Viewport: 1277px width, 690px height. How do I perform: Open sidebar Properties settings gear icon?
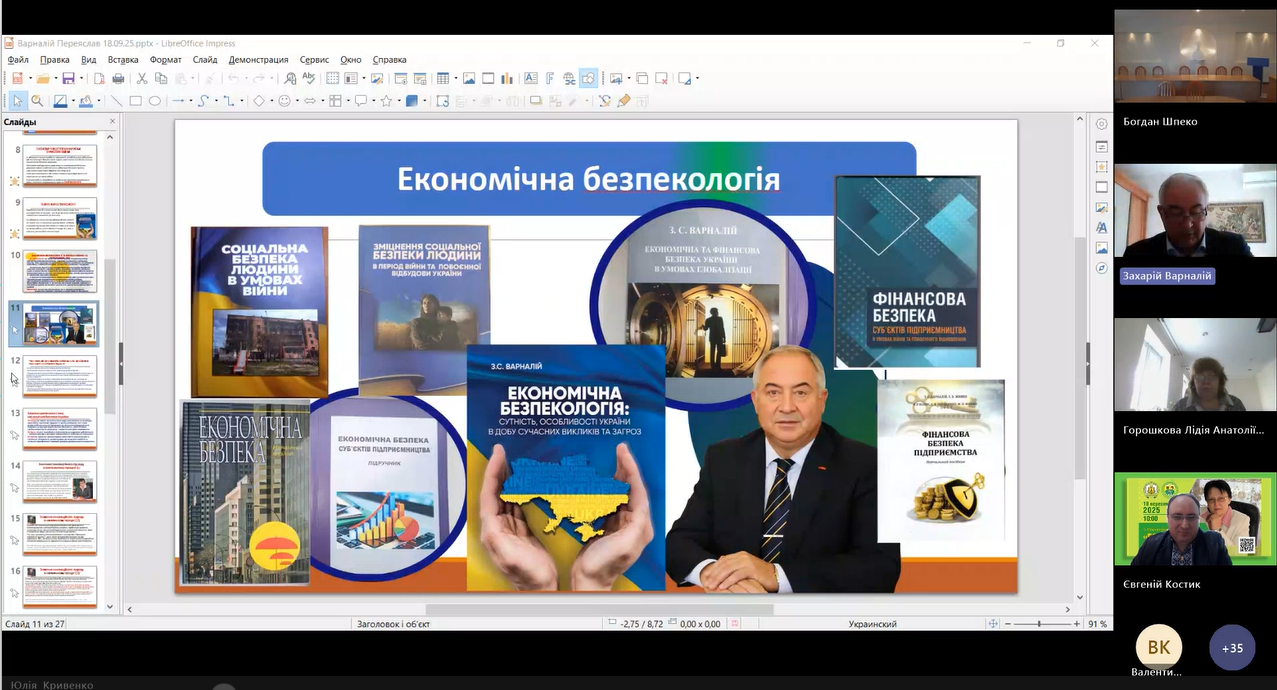(1101, 124)
